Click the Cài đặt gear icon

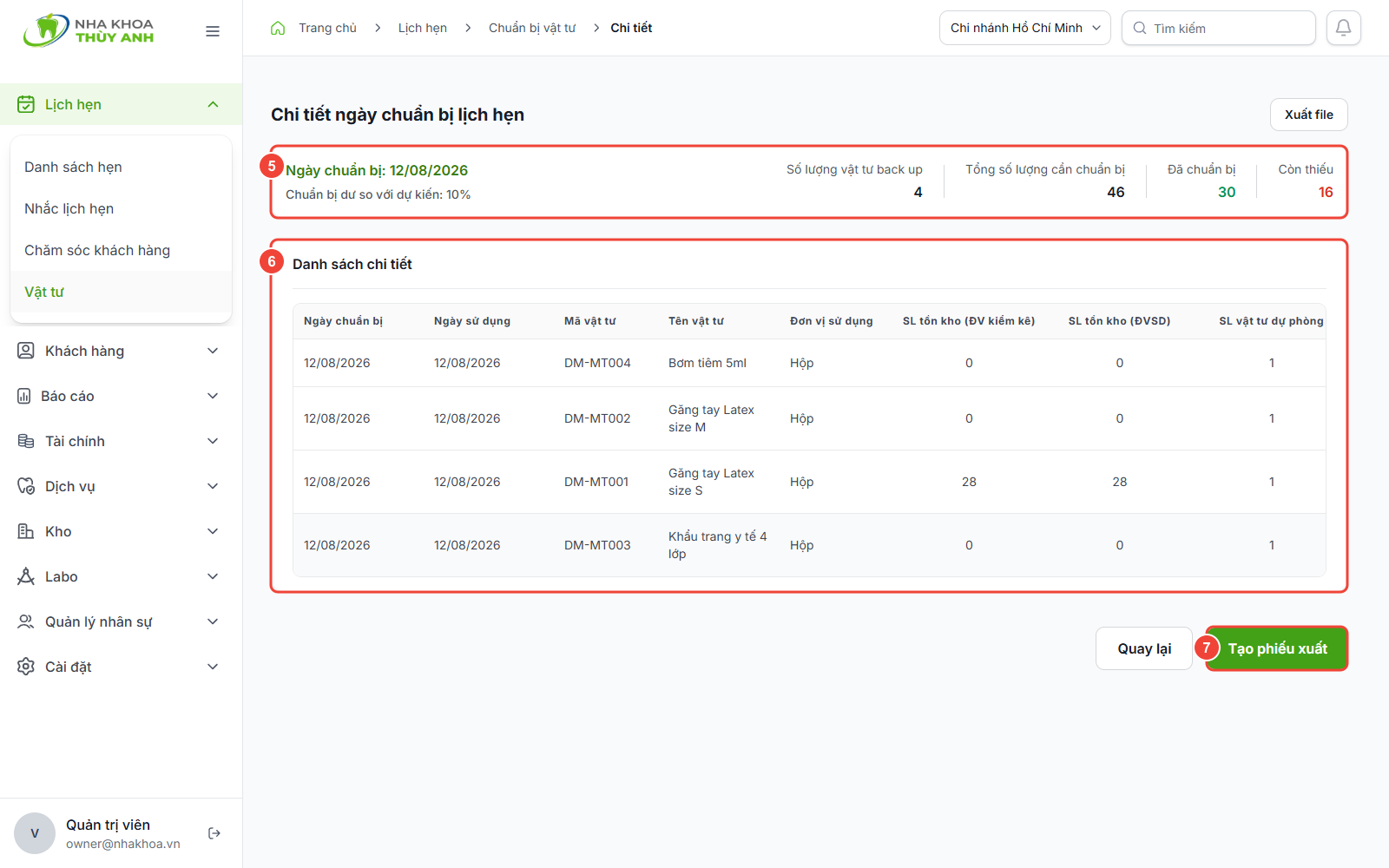pyautogui.click(x=26, y=667)
